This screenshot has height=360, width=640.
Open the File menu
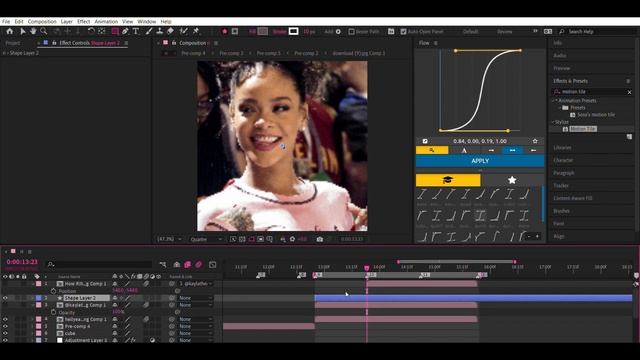click(x=6, y=21)
